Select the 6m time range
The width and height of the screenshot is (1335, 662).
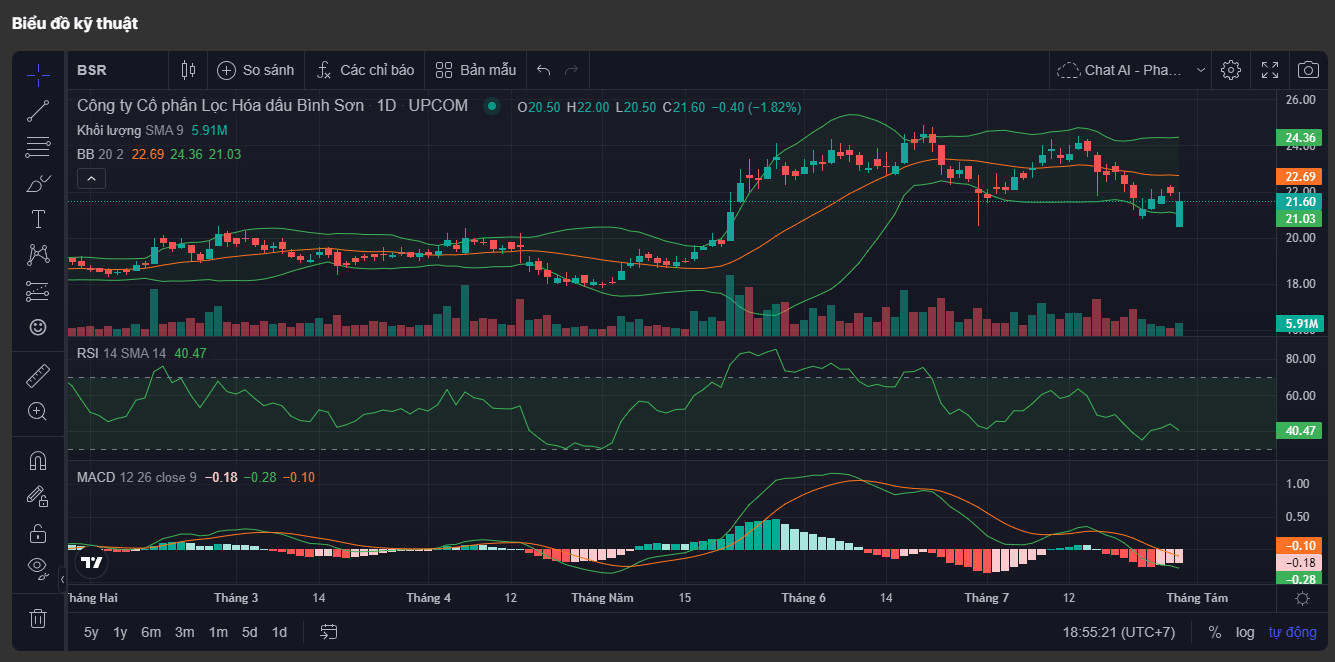(x=151, y=632)
